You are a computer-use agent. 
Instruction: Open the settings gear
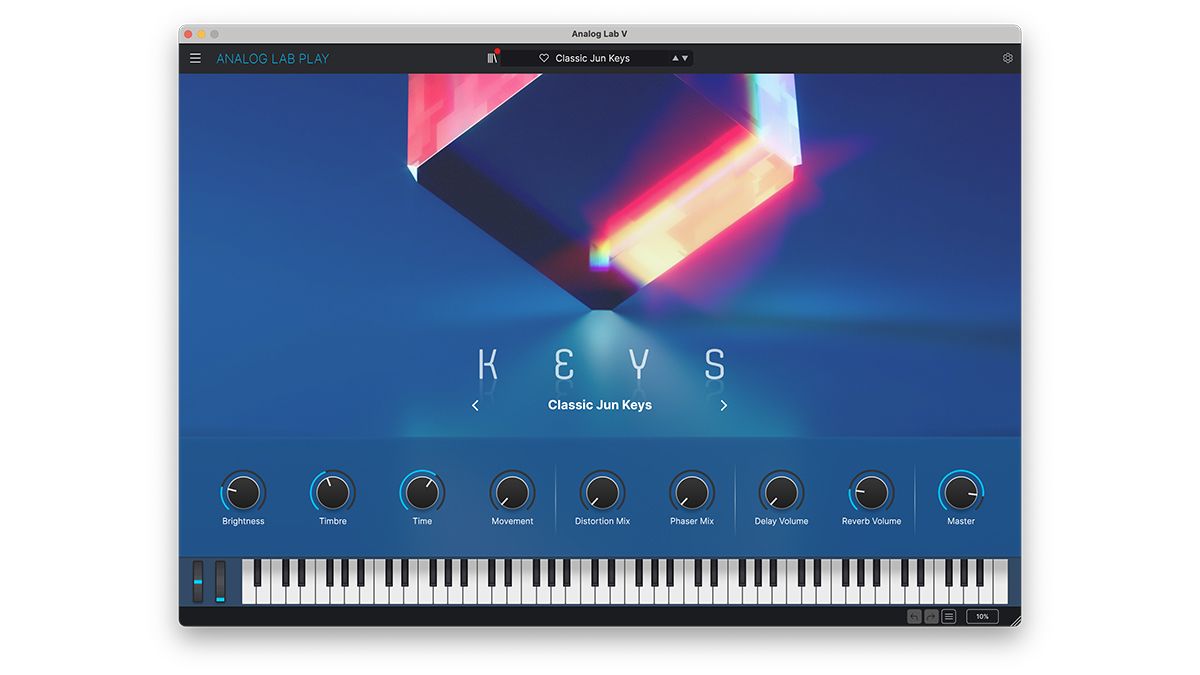pos(1008,57)
